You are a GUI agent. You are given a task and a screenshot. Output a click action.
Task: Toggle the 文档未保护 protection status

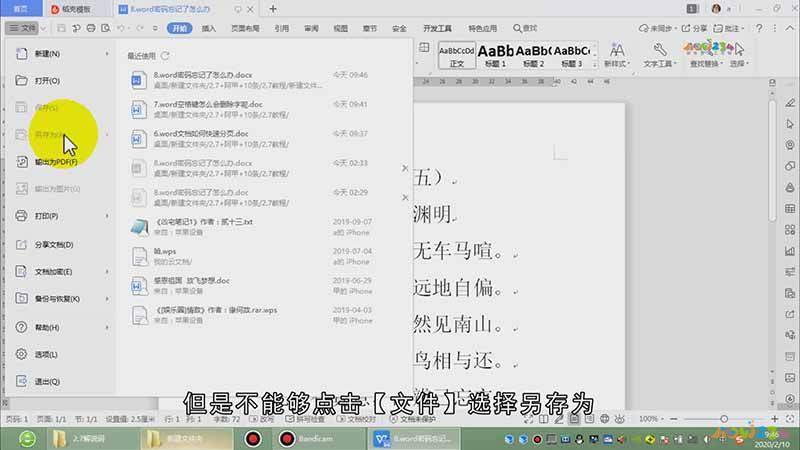click(412, 419)
